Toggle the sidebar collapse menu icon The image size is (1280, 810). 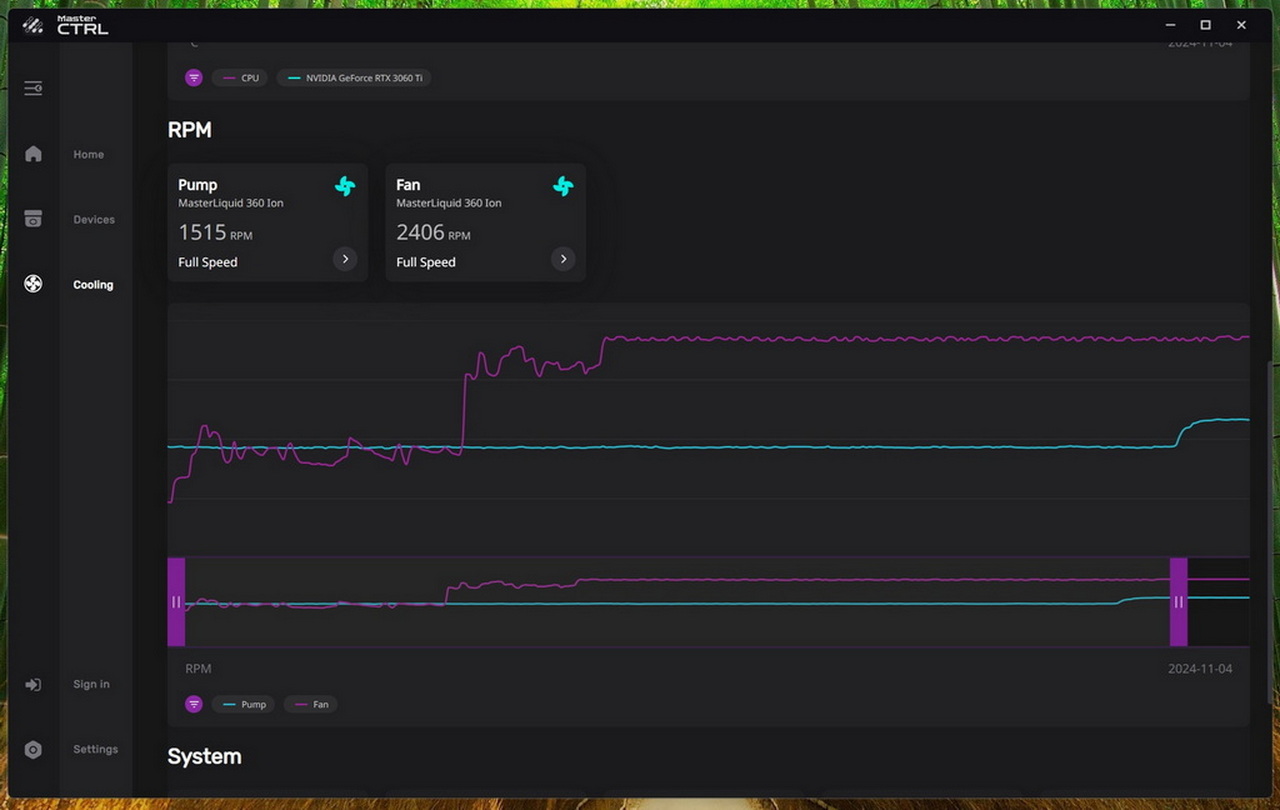[33, 88]
